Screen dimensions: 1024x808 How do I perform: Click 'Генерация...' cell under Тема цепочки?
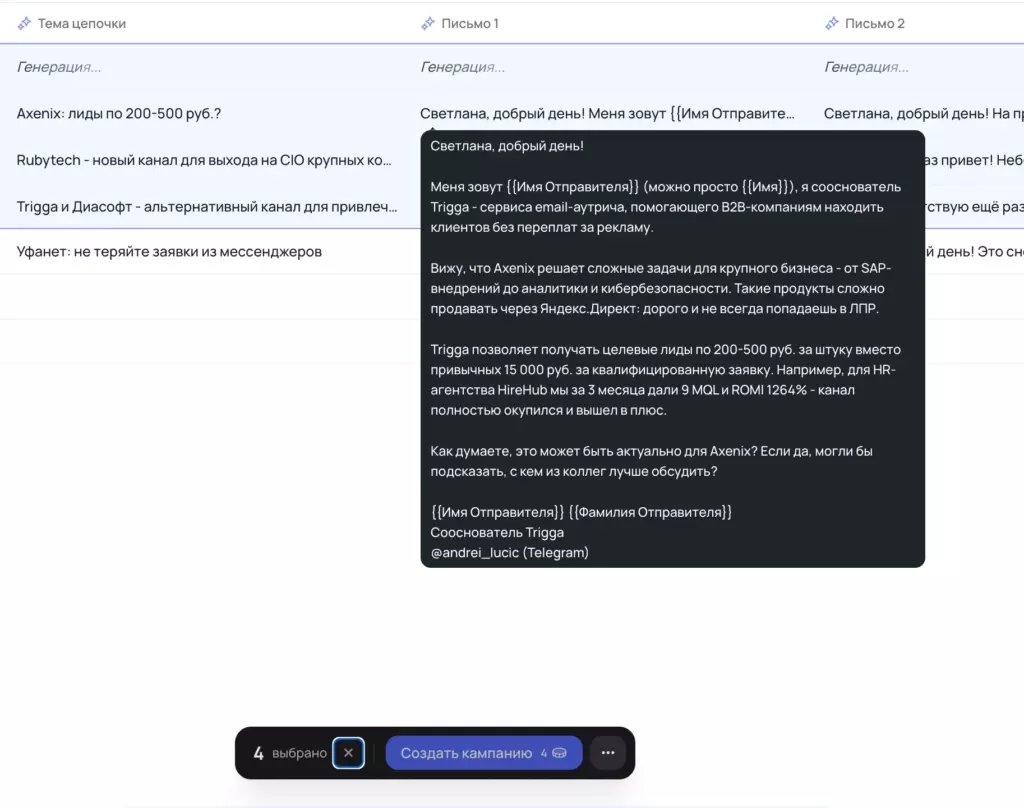click(59, 67)
